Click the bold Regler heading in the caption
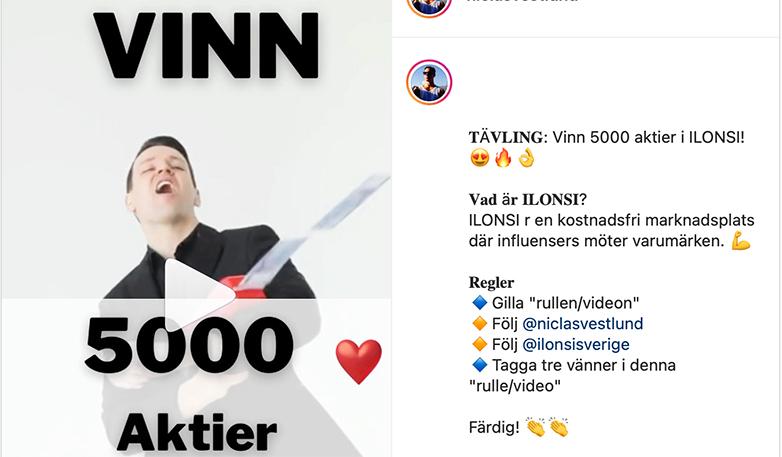Viewport: 782px width, 457px height. [x=491, y=282]
